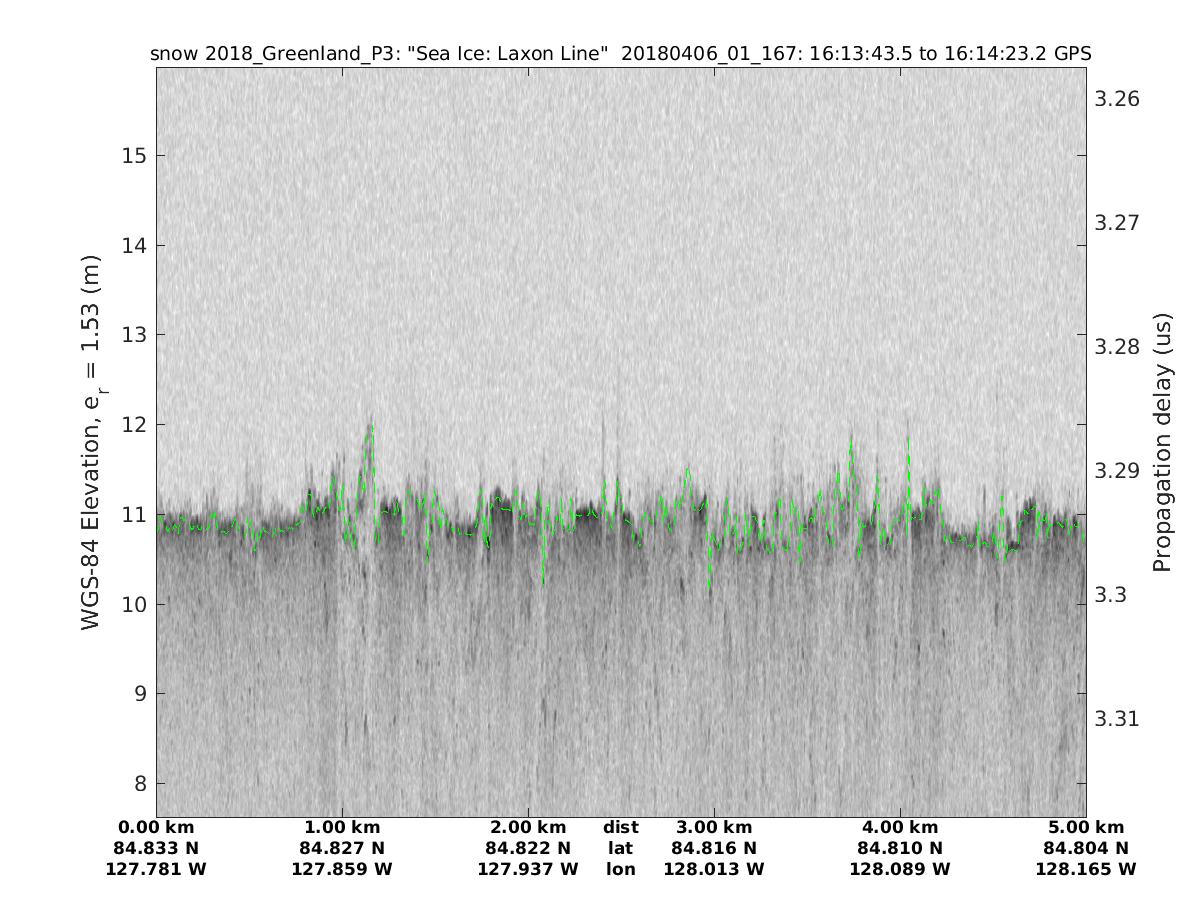Click the 3.28 propagation delay tick label
This screenshot has height=900, width=1200.
(1117, 347)
